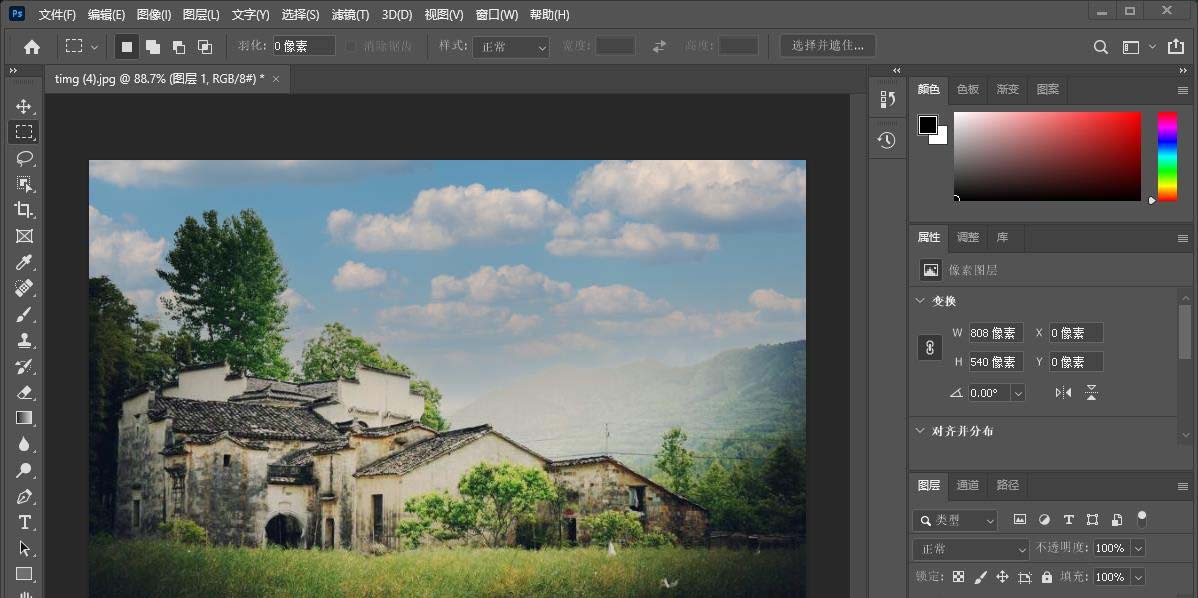Lock image pixels brush icon

click(x=980, y=577)
